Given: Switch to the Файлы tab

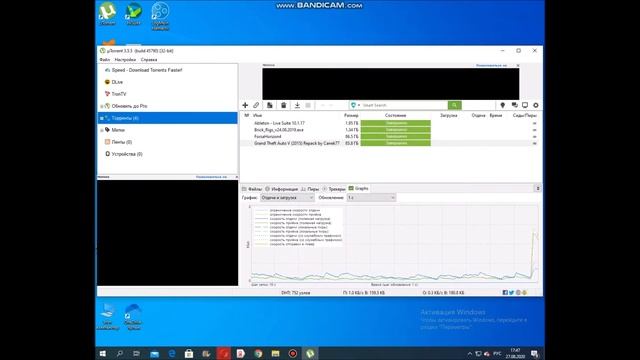Looking at the screenshot, I should point(252,189).
